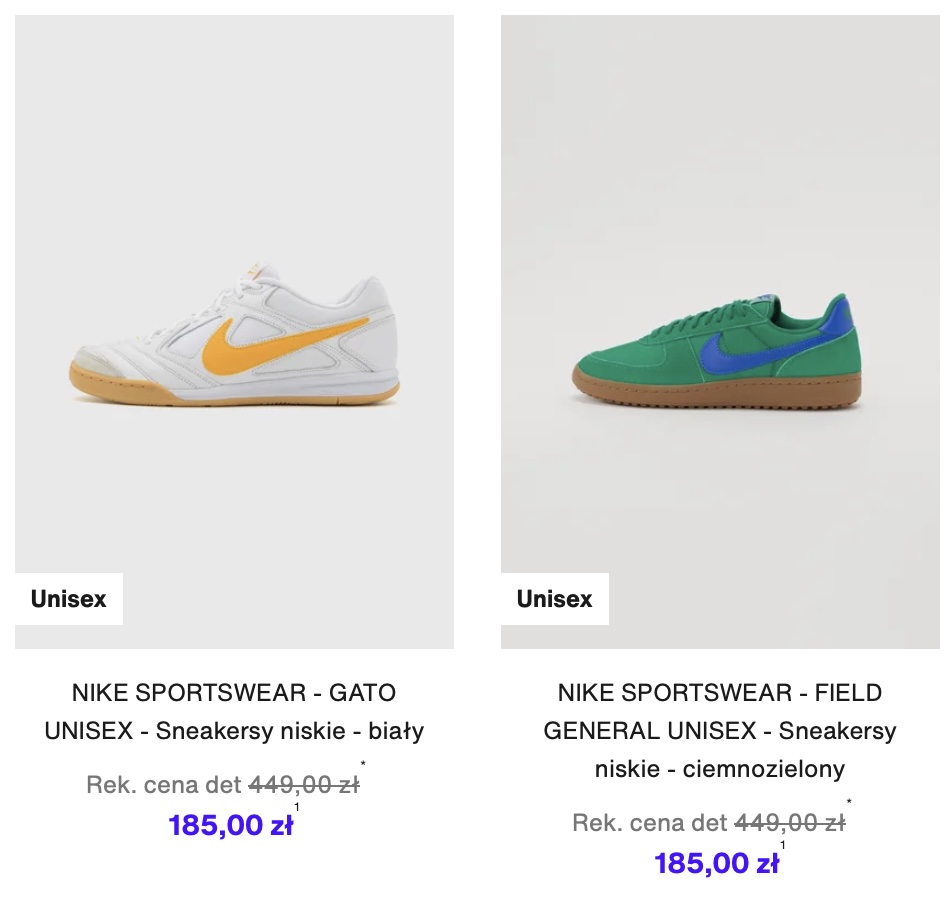This screenshot has height=898, width=952.
Task: Open the white Nike Gato shoe photo
Action: (234, 332)
